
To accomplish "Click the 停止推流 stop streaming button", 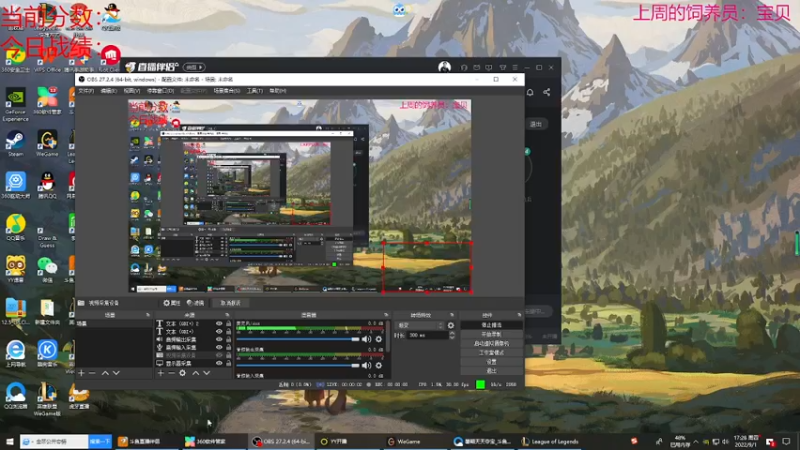I will [x=491, y=325].
